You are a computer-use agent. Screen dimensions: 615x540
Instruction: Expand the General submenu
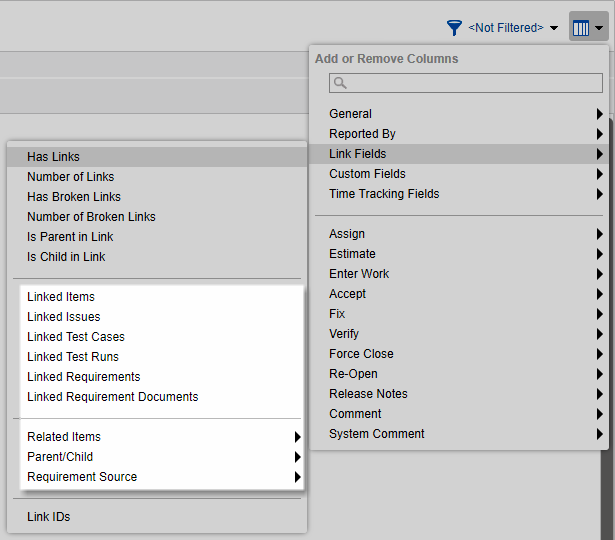[x=350, y=114]
